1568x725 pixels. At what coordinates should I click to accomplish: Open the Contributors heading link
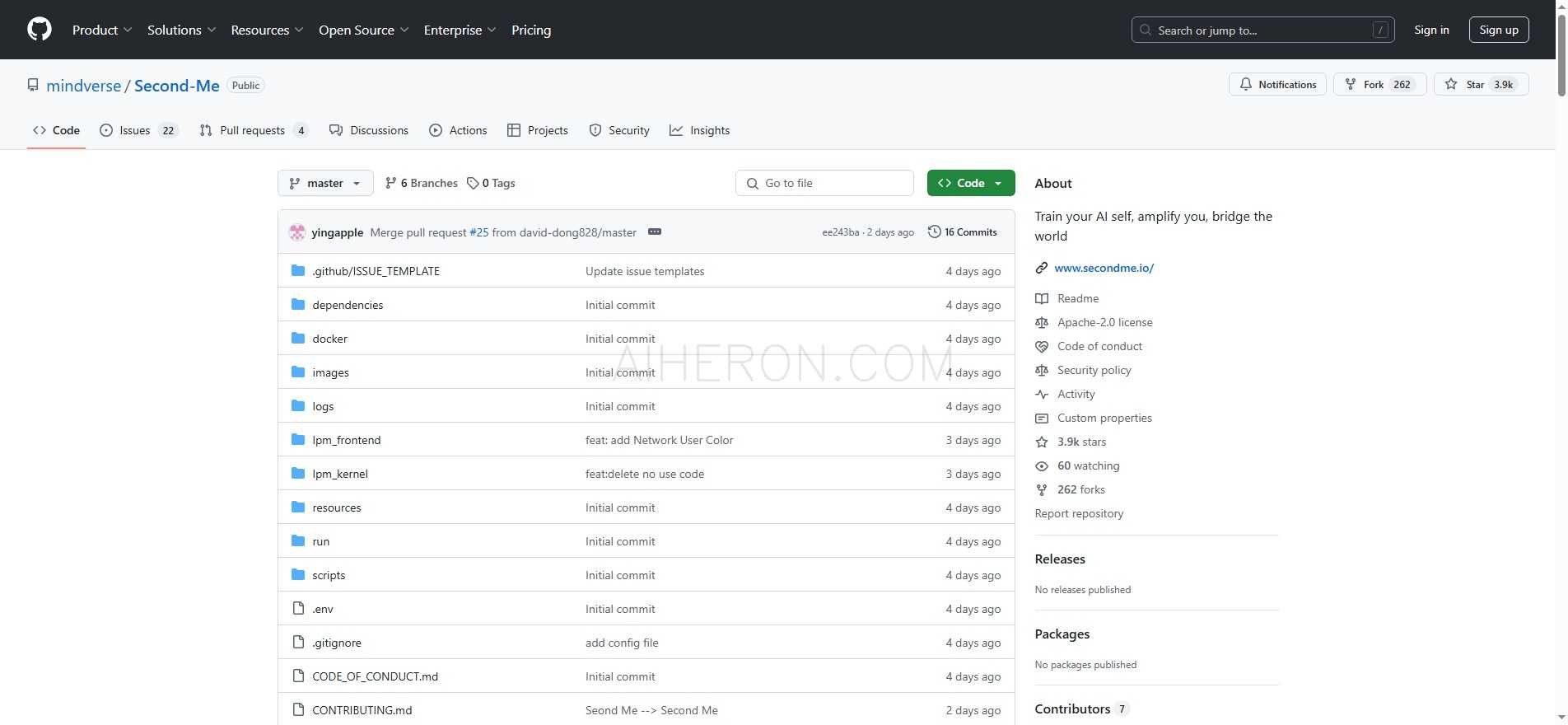1081,709
